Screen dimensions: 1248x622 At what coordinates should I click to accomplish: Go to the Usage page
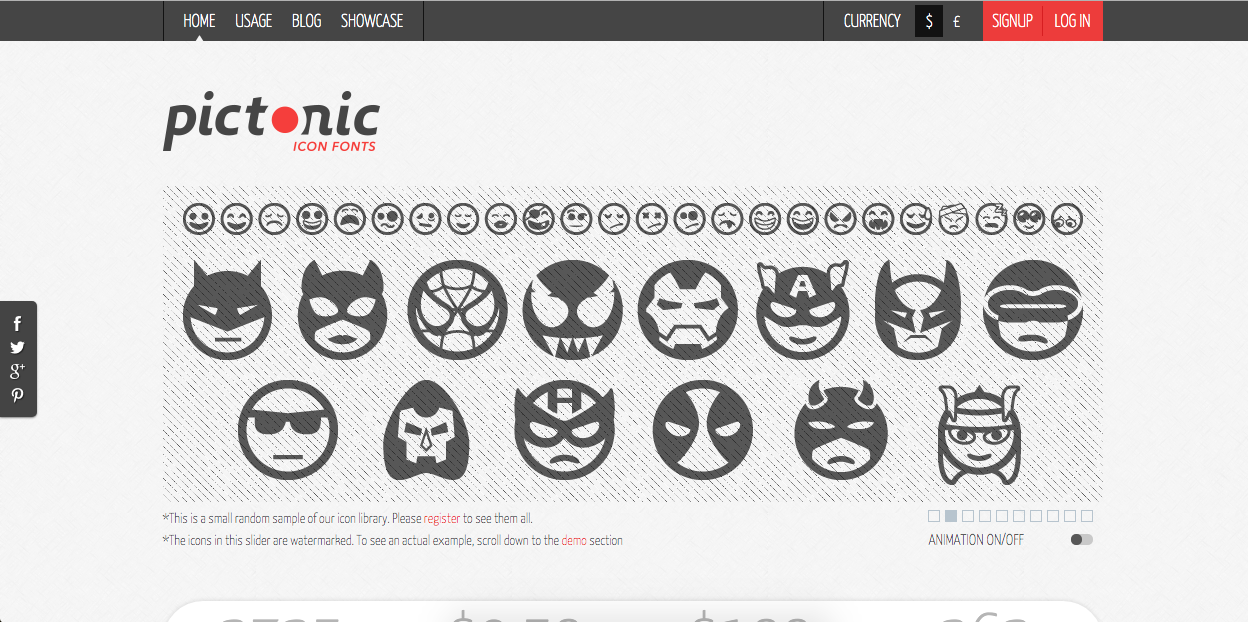[254, 21]
